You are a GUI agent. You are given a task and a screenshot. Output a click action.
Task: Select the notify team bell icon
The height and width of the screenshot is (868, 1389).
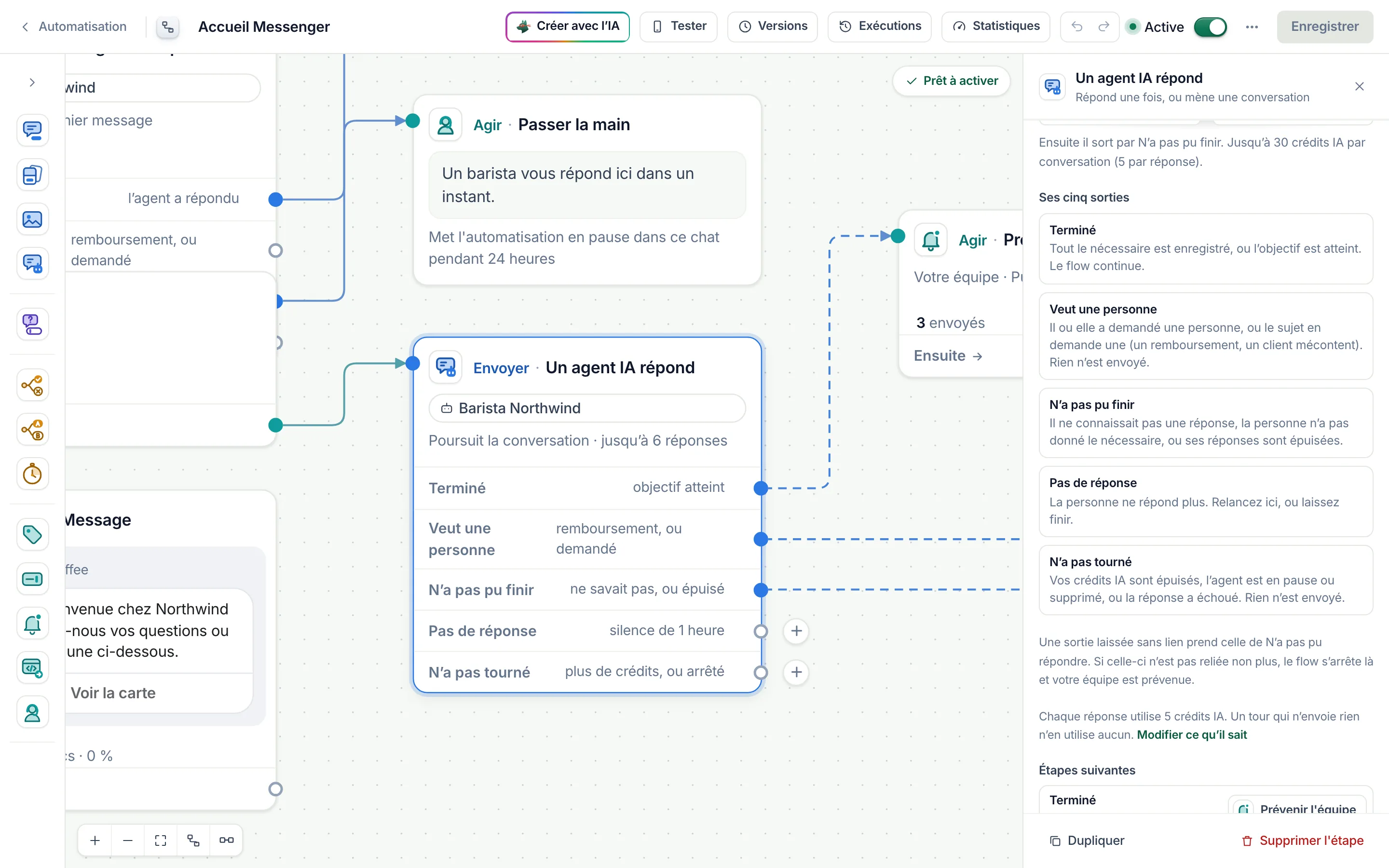click(x=32, y=624)
